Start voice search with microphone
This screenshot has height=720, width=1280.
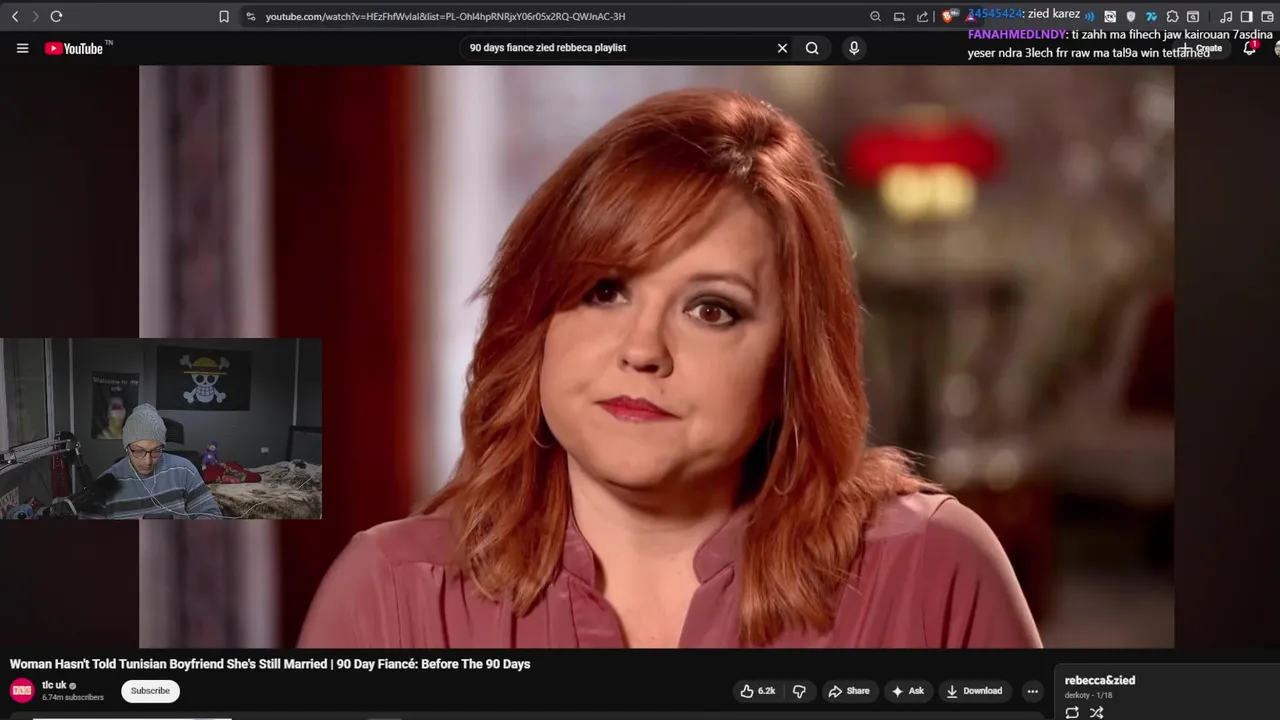854,48
